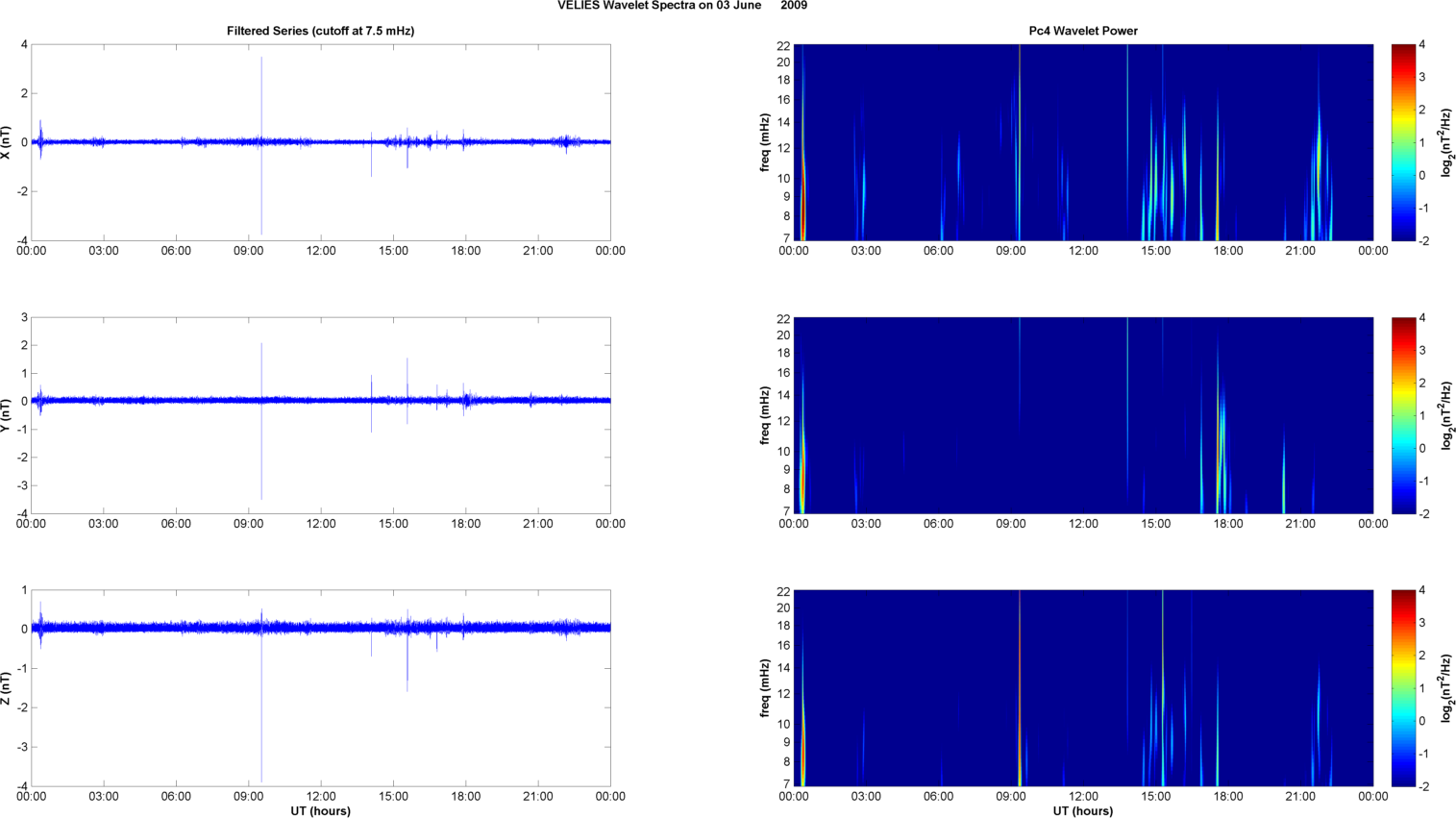Click the colorbar beside the bottom spectrogram
The image size is (1456, 818).
1403,688
